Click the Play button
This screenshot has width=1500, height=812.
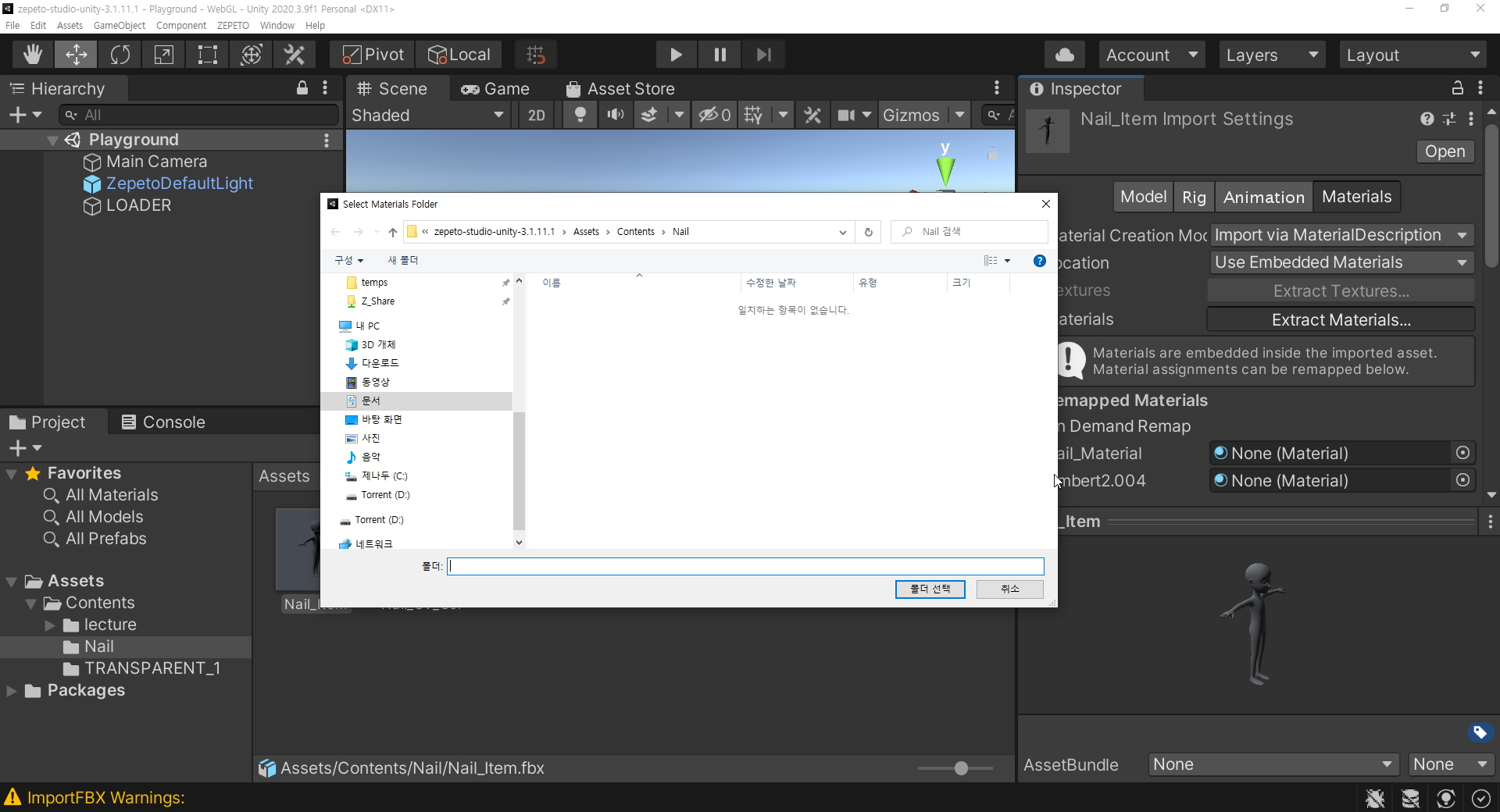676,55
